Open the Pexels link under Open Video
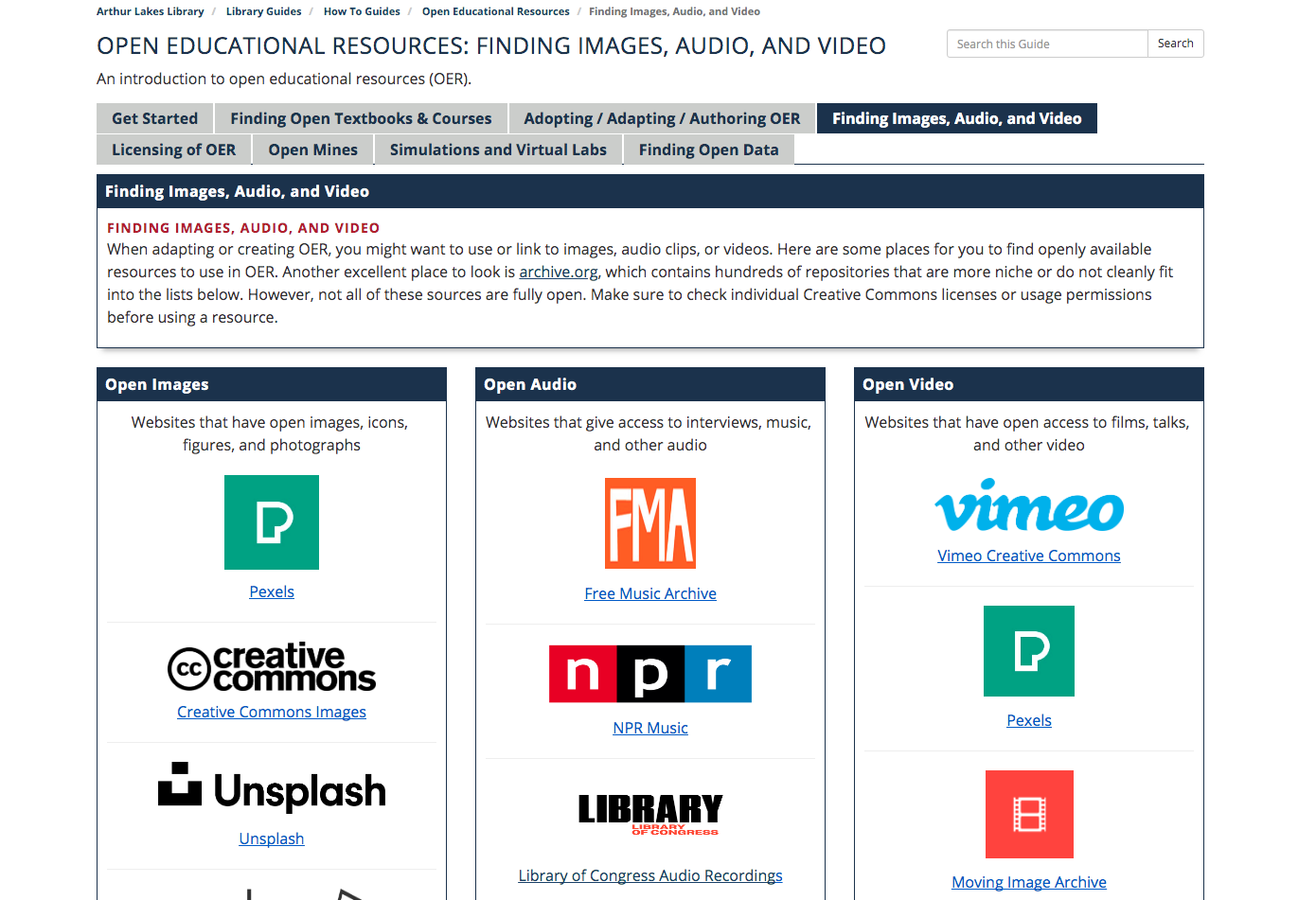 (x=1029, y=720)
